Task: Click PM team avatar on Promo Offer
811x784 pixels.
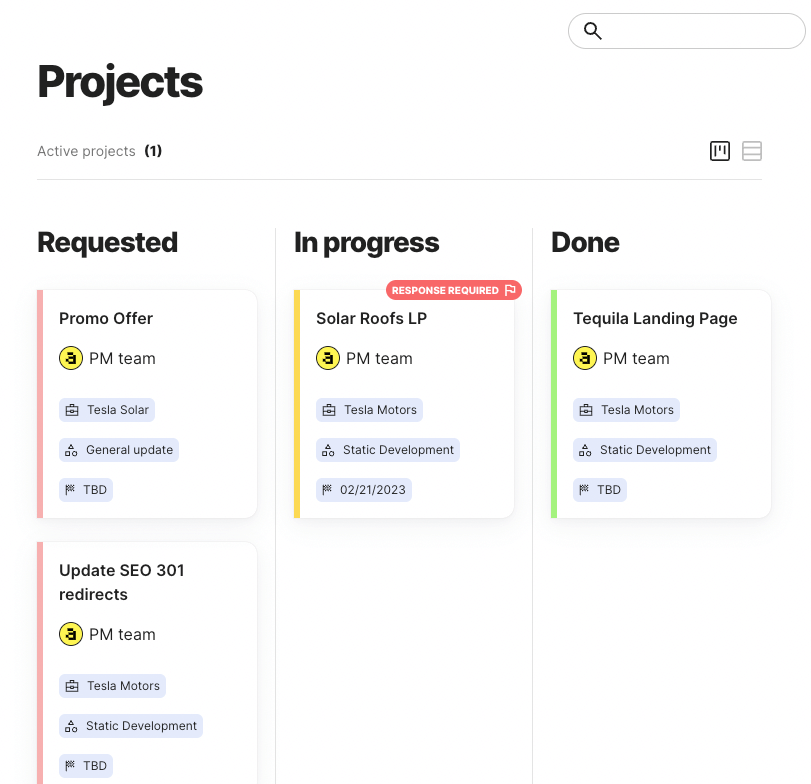Action: coord(71,358)
